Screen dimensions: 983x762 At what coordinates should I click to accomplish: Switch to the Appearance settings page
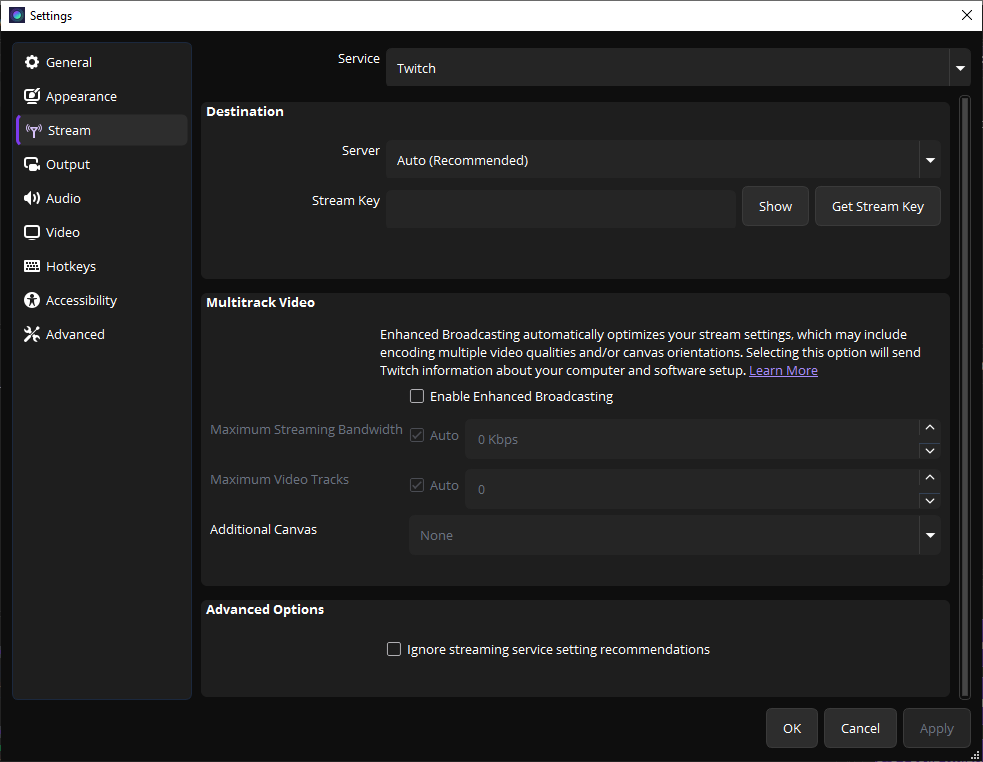click(102, 96)
